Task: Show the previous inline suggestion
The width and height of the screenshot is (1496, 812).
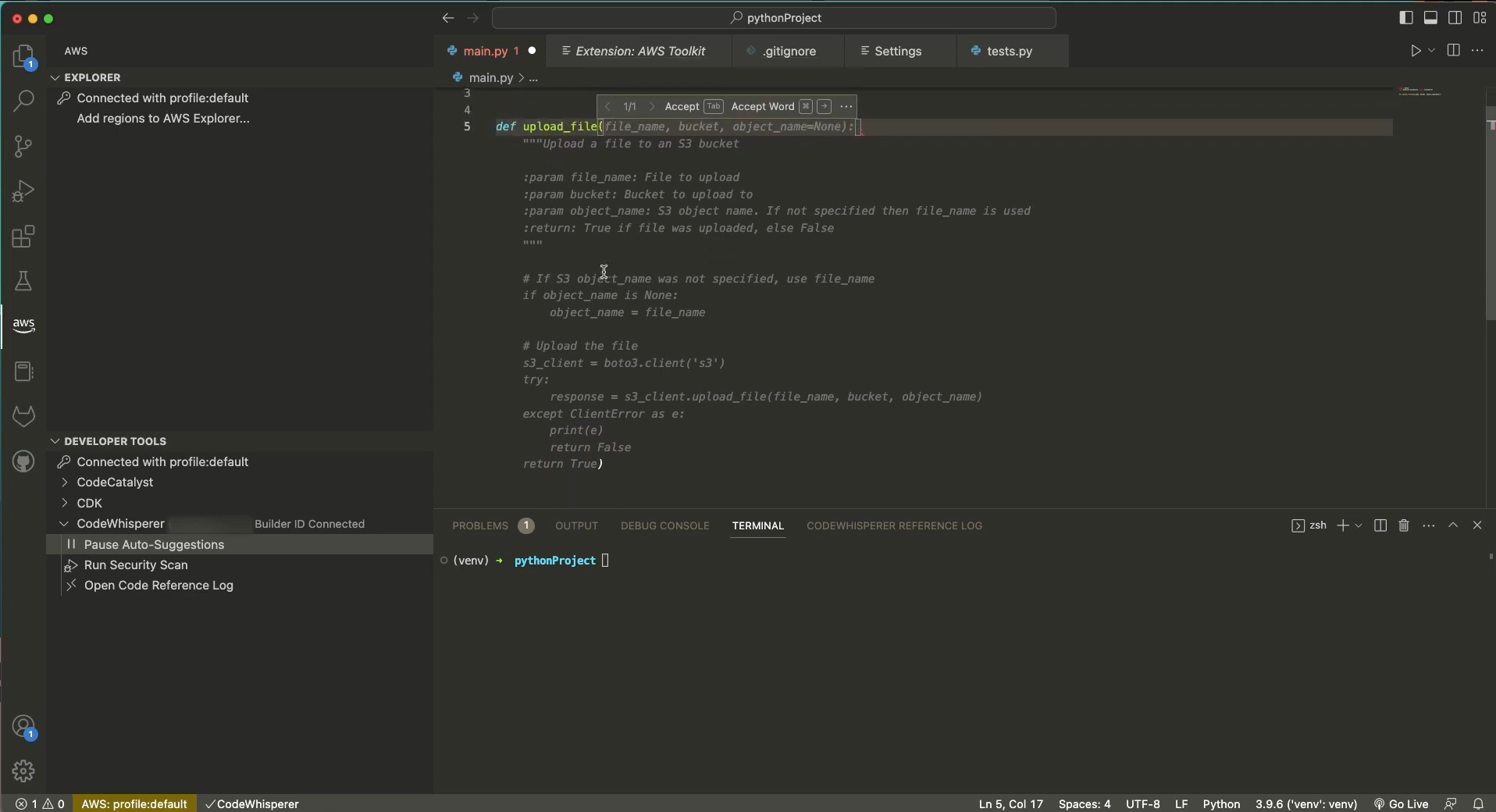Action: (607, 107)
